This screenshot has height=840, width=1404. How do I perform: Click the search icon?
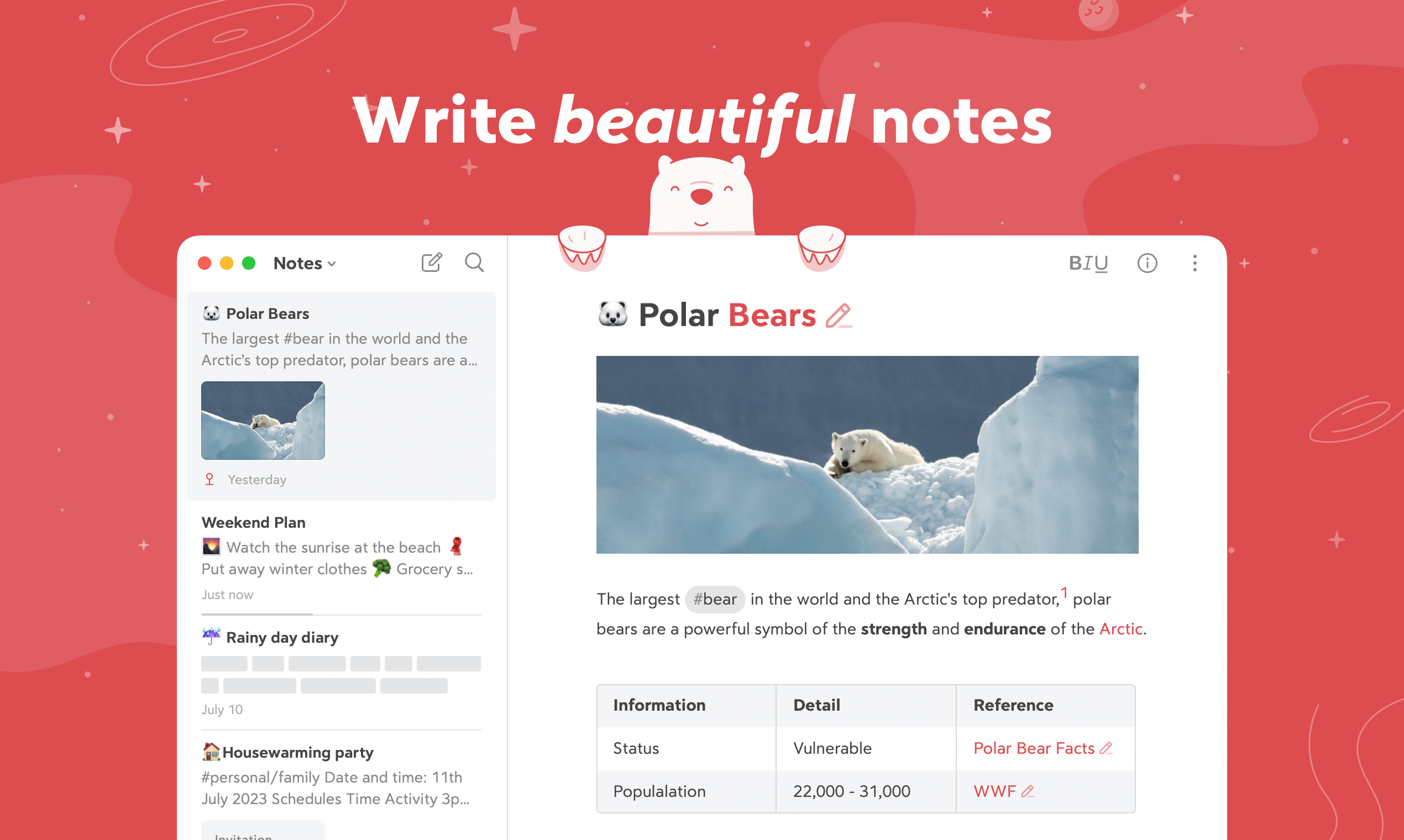click(x=476, y=263)
